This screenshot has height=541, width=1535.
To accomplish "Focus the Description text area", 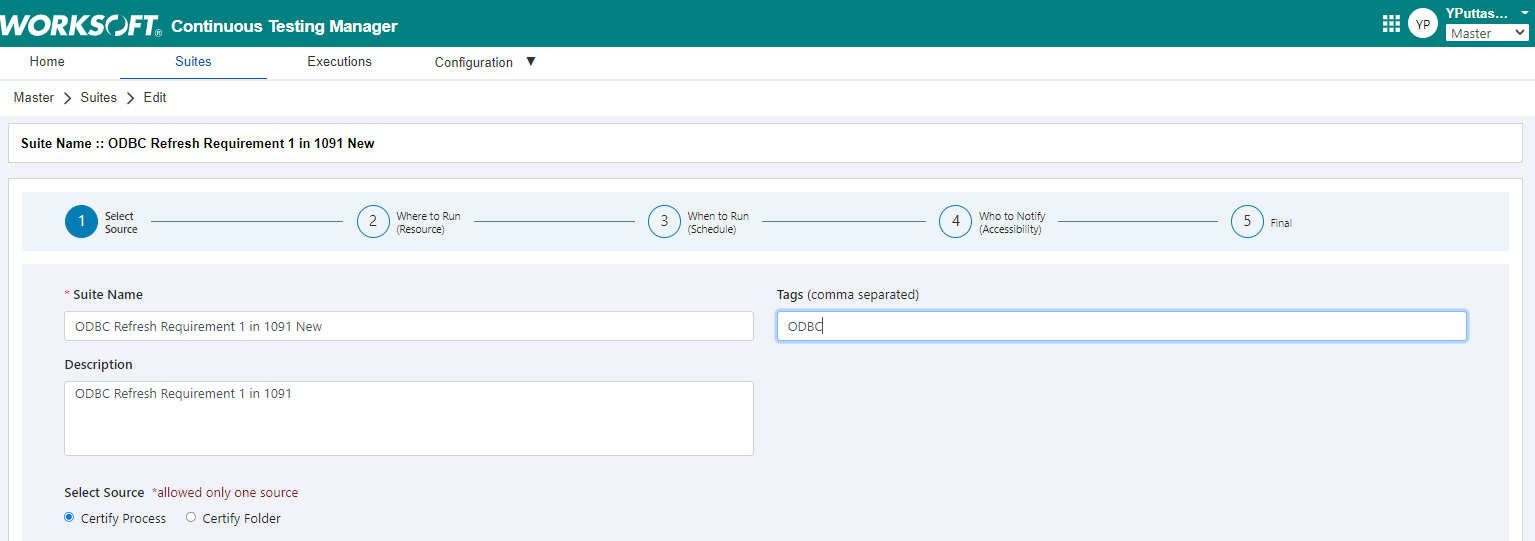I will tap(408, 418).
